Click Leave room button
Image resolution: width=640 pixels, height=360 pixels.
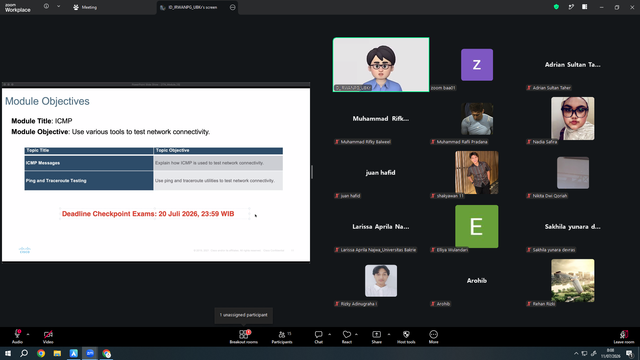coord(624,336)
